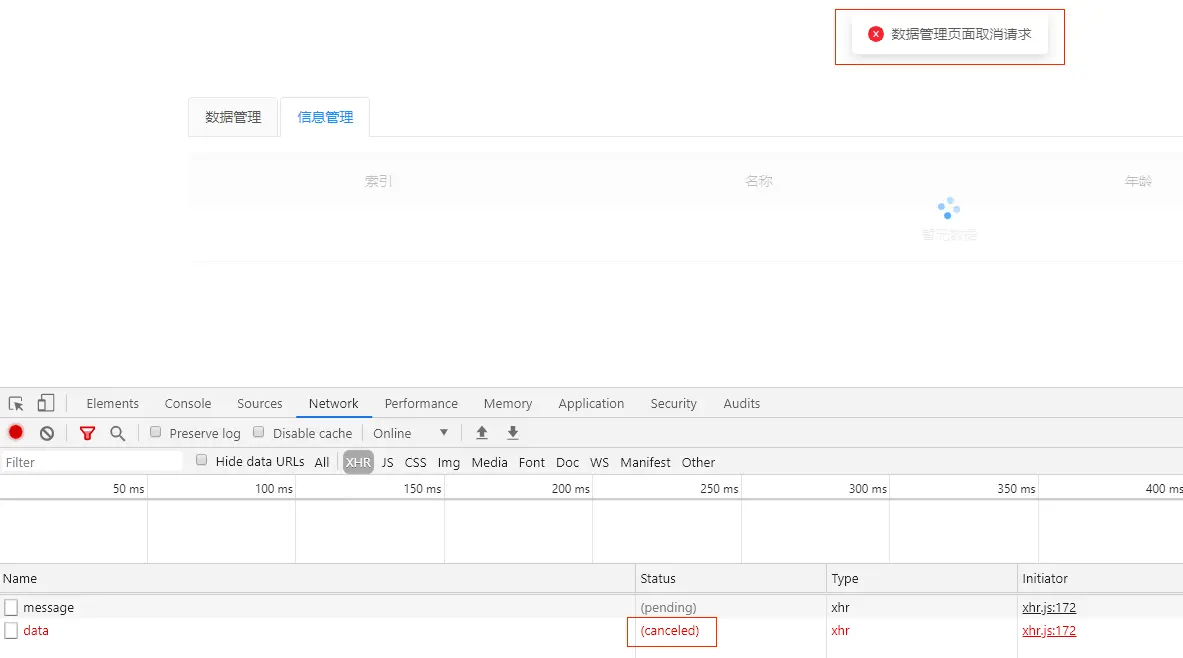This screenshot has height=658, width=1183.
Task: Open xhr.js:172 initiator link for message
Action: pos(1049,607)
